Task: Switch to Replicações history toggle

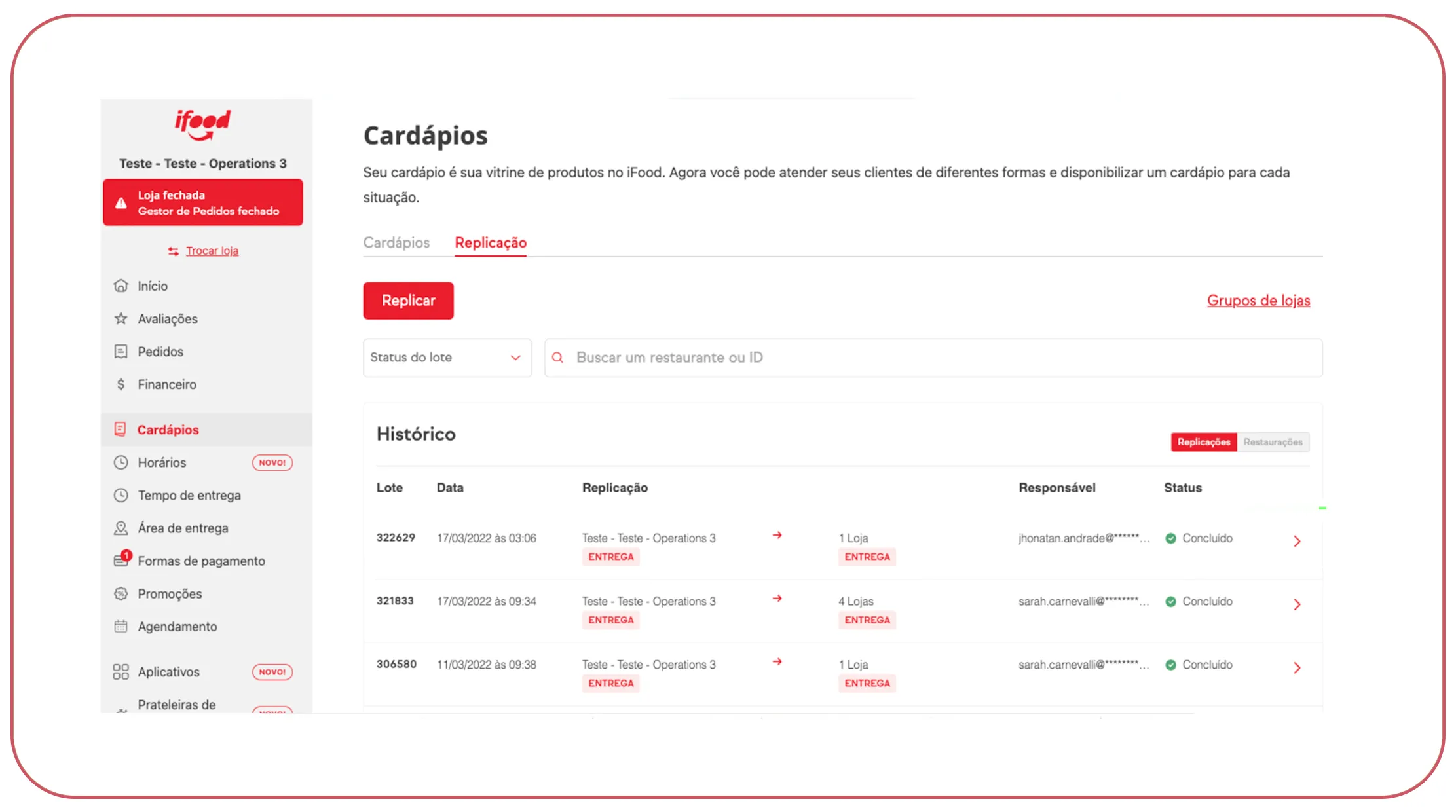Action: tap(1204, 442)
